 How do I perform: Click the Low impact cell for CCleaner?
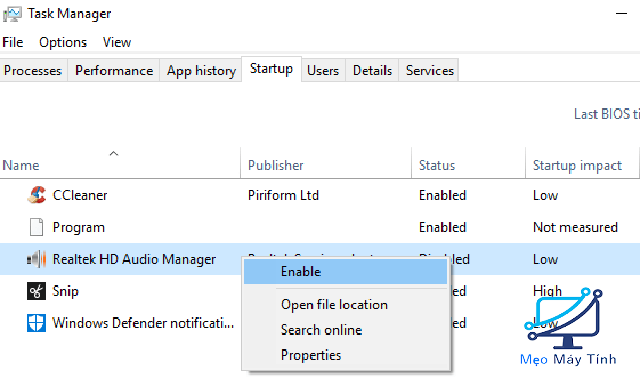point(545,195)
